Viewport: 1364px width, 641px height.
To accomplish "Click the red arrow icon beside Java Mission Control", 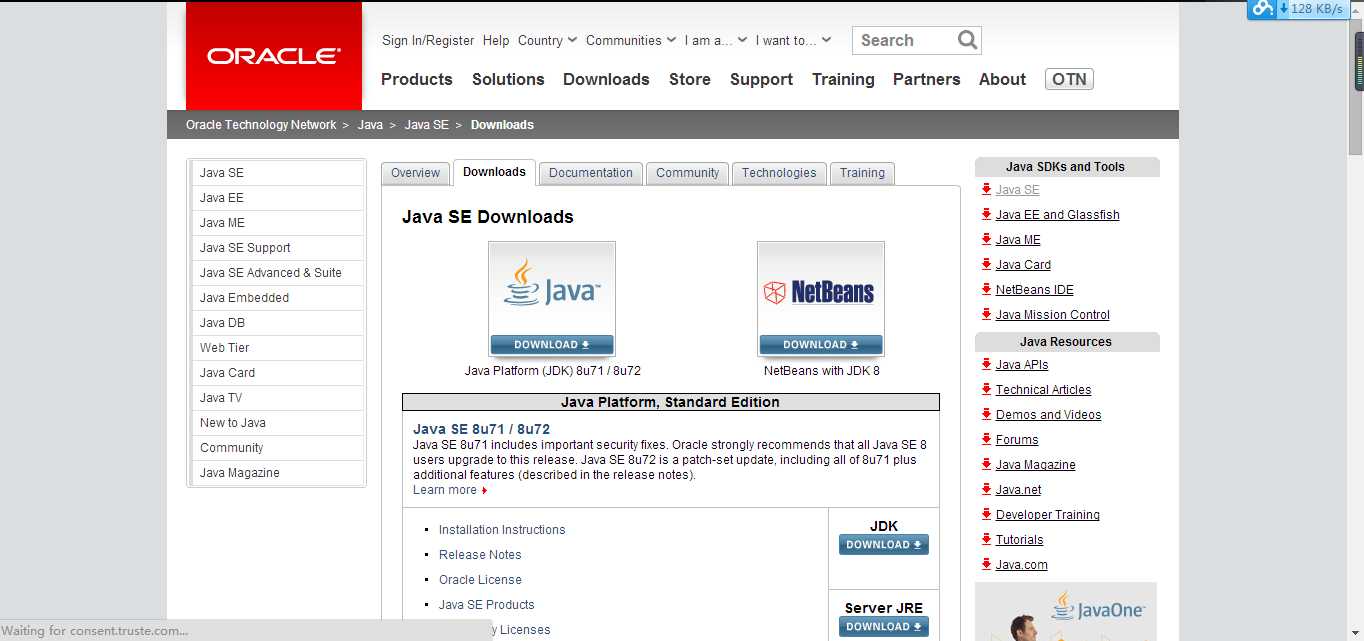I will point(986,314).
